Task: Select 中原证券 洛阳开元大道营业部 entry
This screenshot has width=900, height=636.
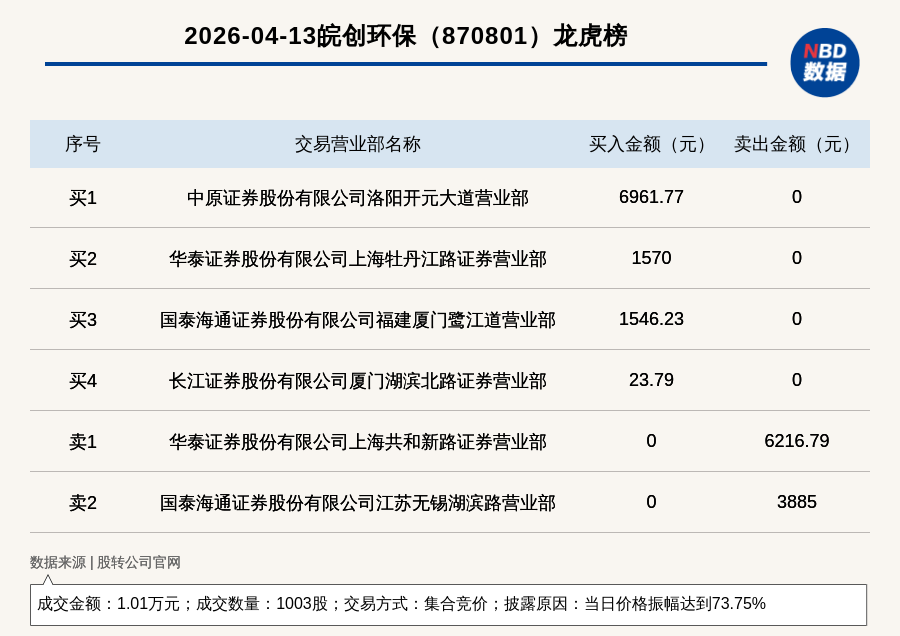Action: [x=357, y=198]
